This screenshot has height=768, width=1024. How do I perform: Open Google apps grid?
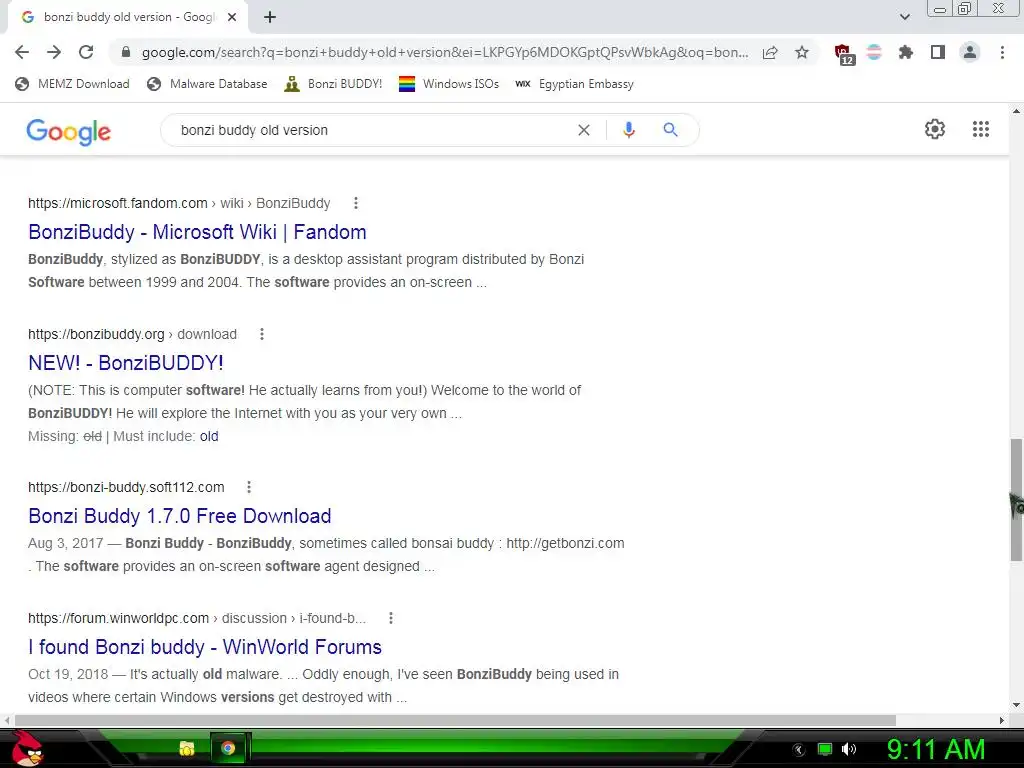point(980,129)
